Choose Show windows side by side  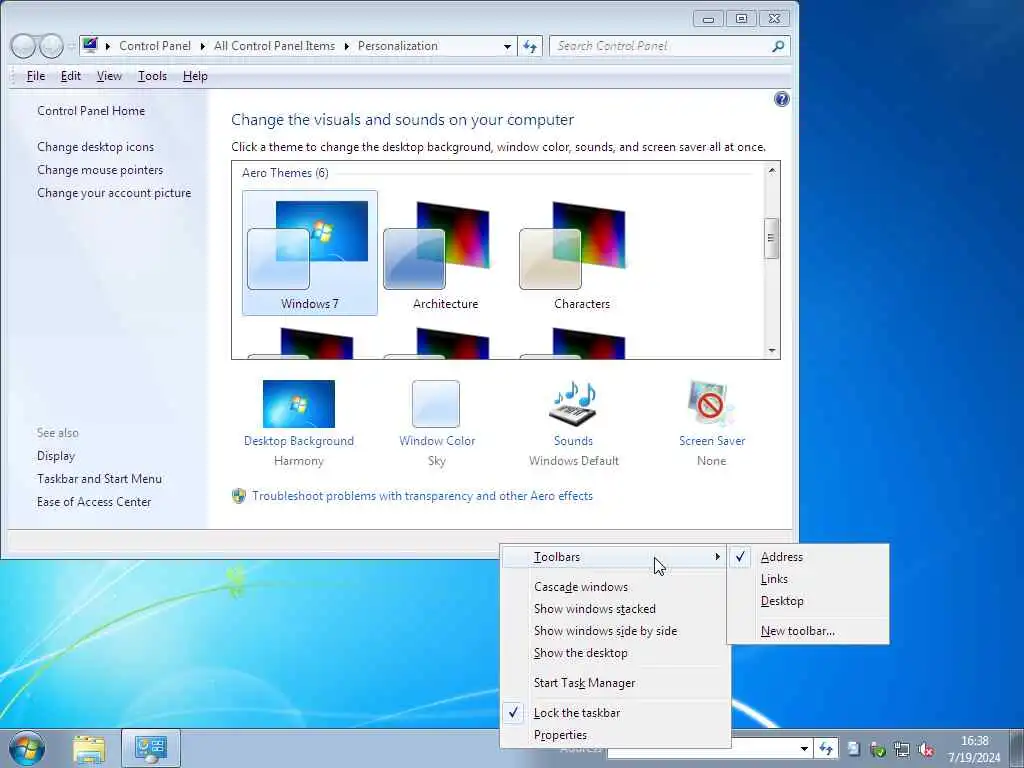(615, 632)
